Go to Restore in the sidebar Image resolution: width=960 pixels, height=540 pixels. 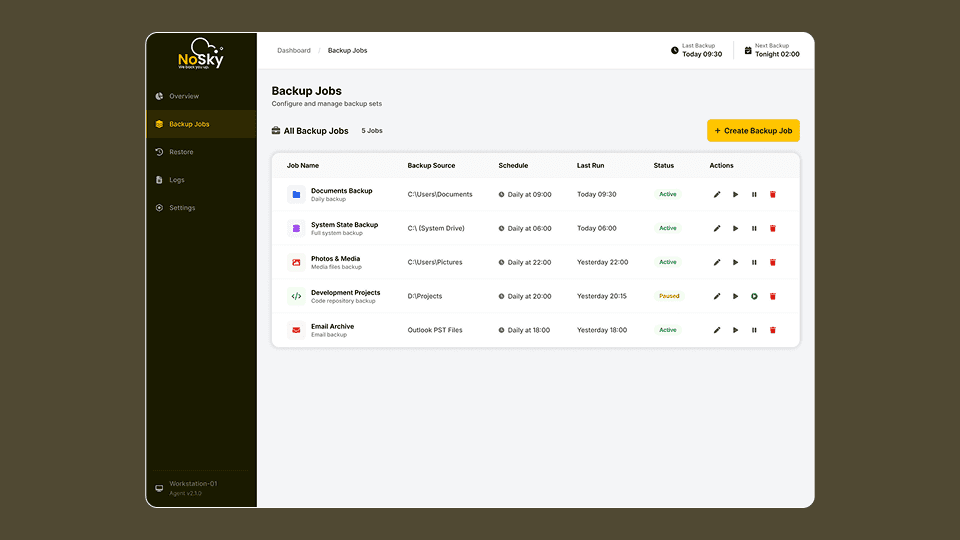pyautogui.click(x=181, y=152)
